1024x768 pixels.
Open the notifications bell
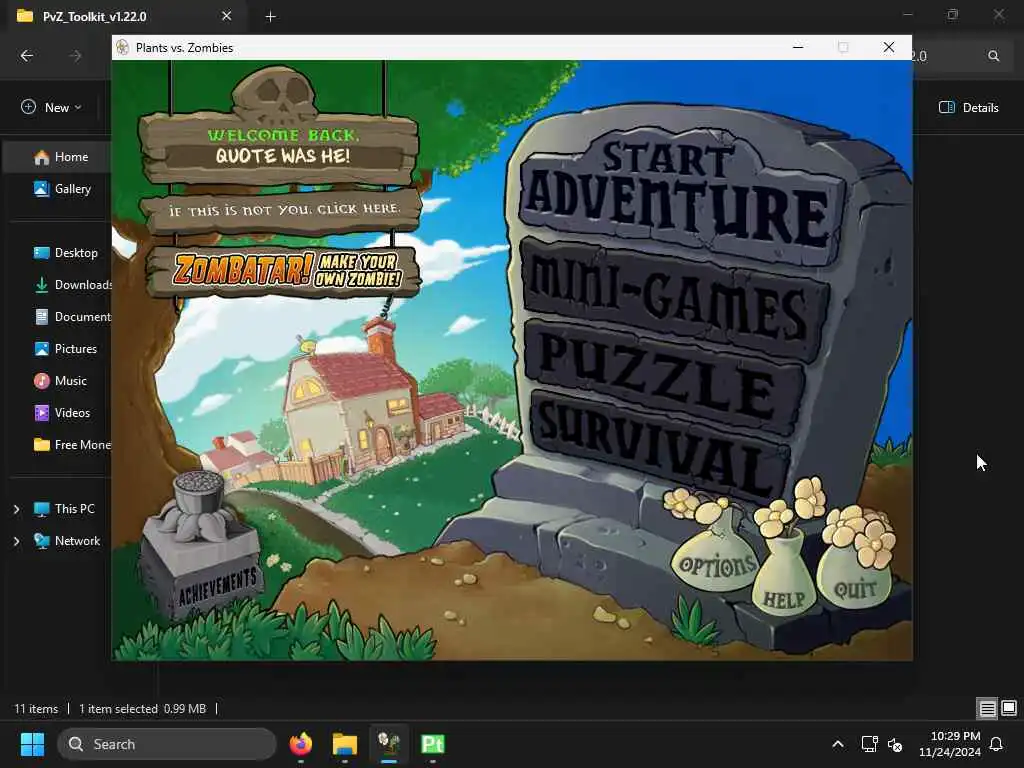pyautogui.click(x=997, y=744)
